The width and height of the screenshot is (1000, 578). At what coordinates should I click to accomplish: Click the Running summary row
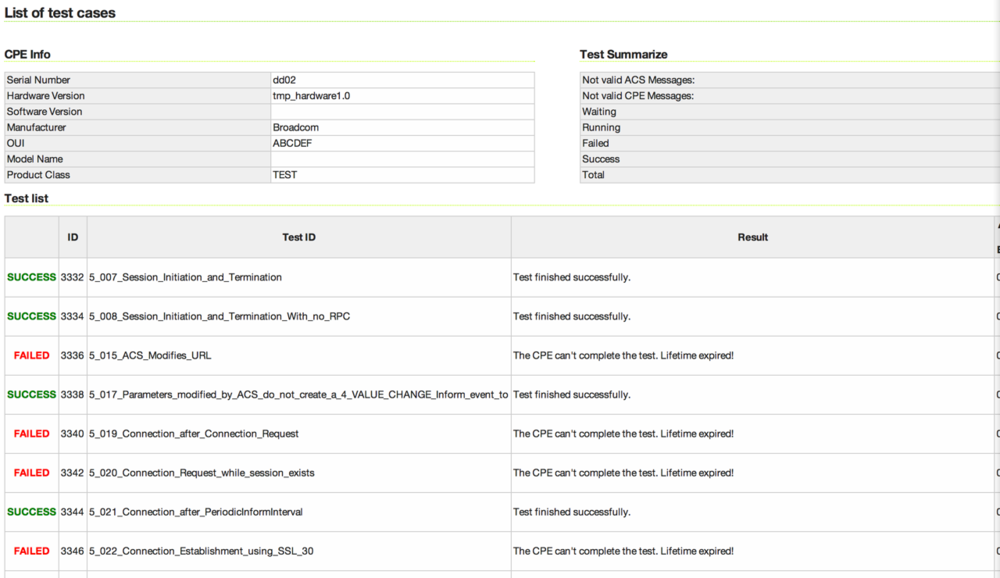(x=790, y=128)
